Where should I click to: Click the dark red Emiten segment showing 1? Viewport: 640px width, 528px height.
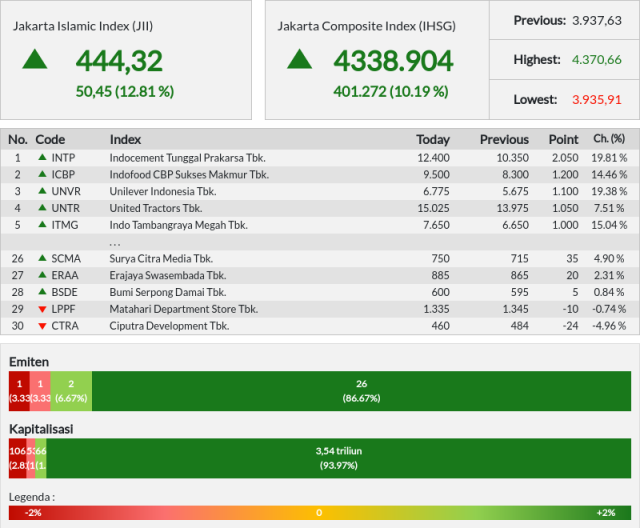coord(19,391)
